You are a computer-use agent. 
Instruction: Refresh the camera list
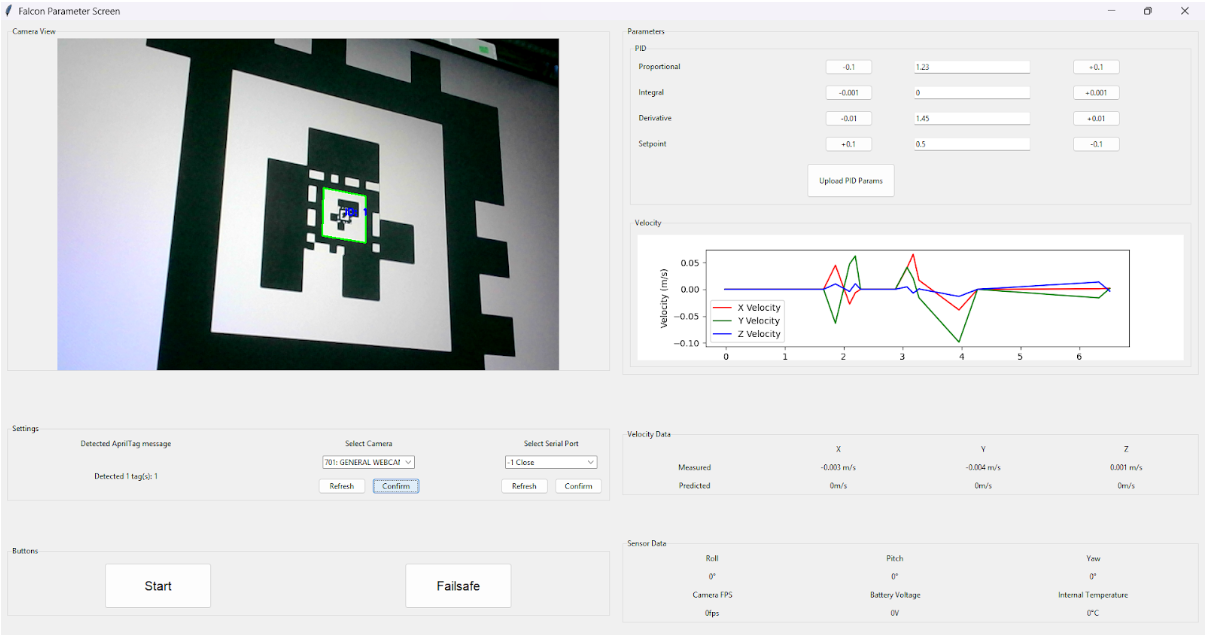(x=342, y=486)
